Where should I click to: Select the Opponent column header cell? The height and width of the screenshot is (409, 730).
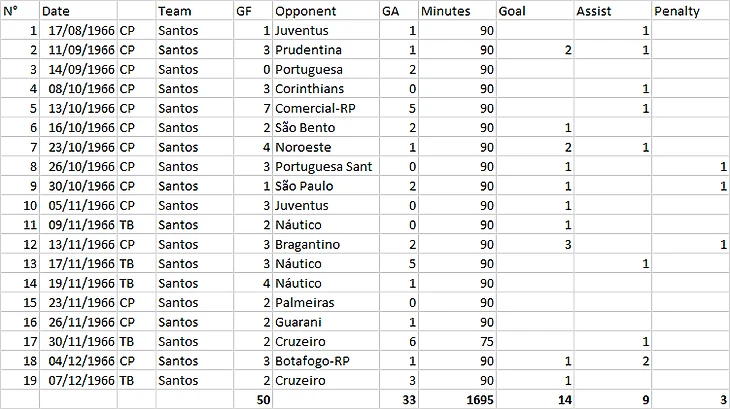pos(325,11)
